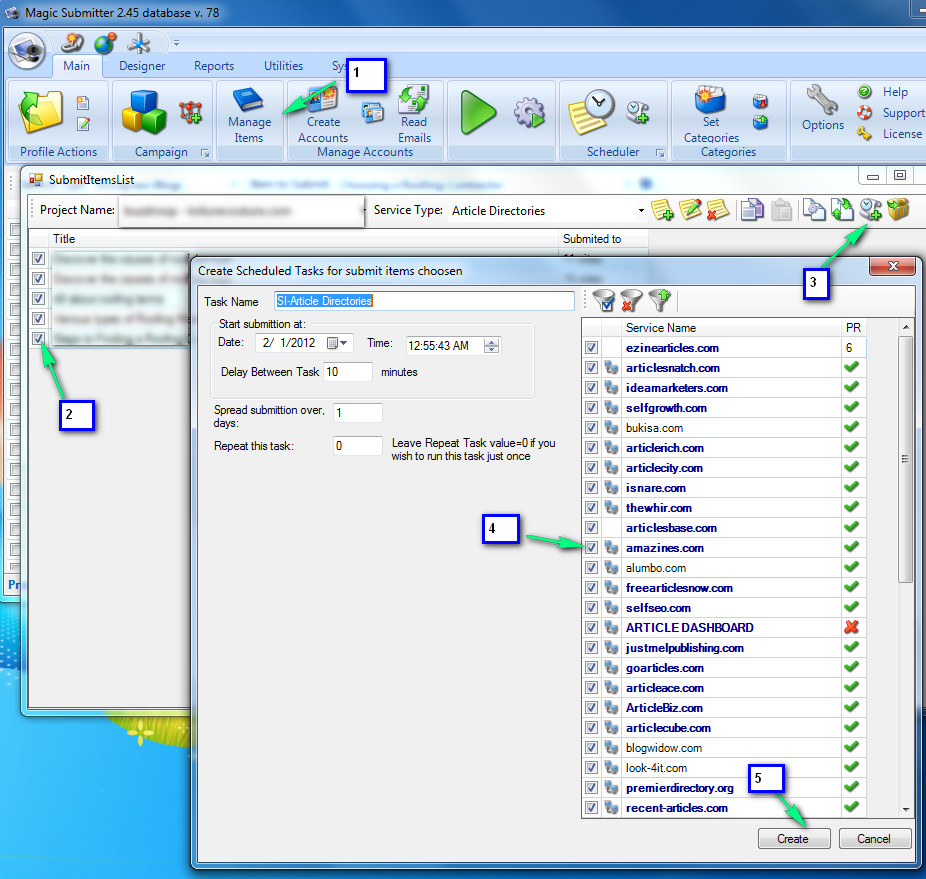Toggle the amazines.com checkbox
Viewport: 926px width, 879px height.
pyautogui.click(x=591, y=548)
